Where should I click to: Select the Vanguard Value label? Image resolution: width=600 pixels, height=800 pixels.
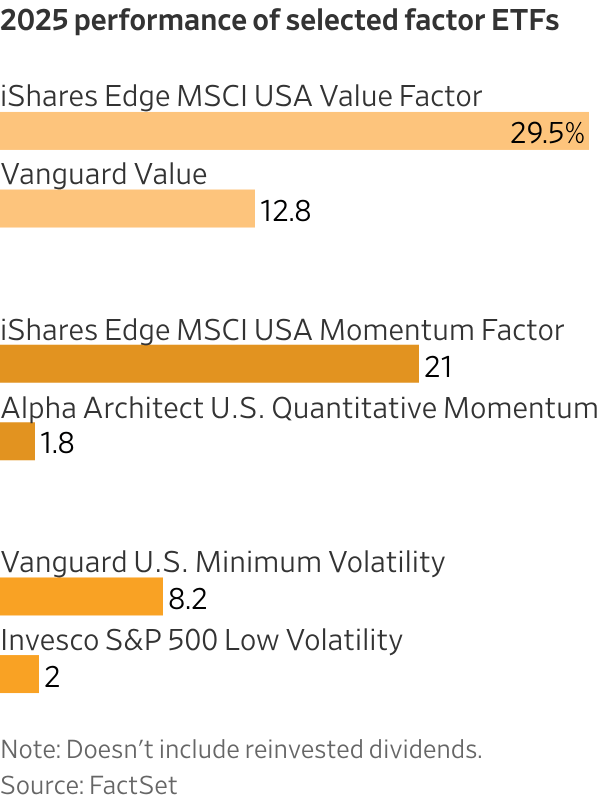pyautogui.click(x=104, y=174)
